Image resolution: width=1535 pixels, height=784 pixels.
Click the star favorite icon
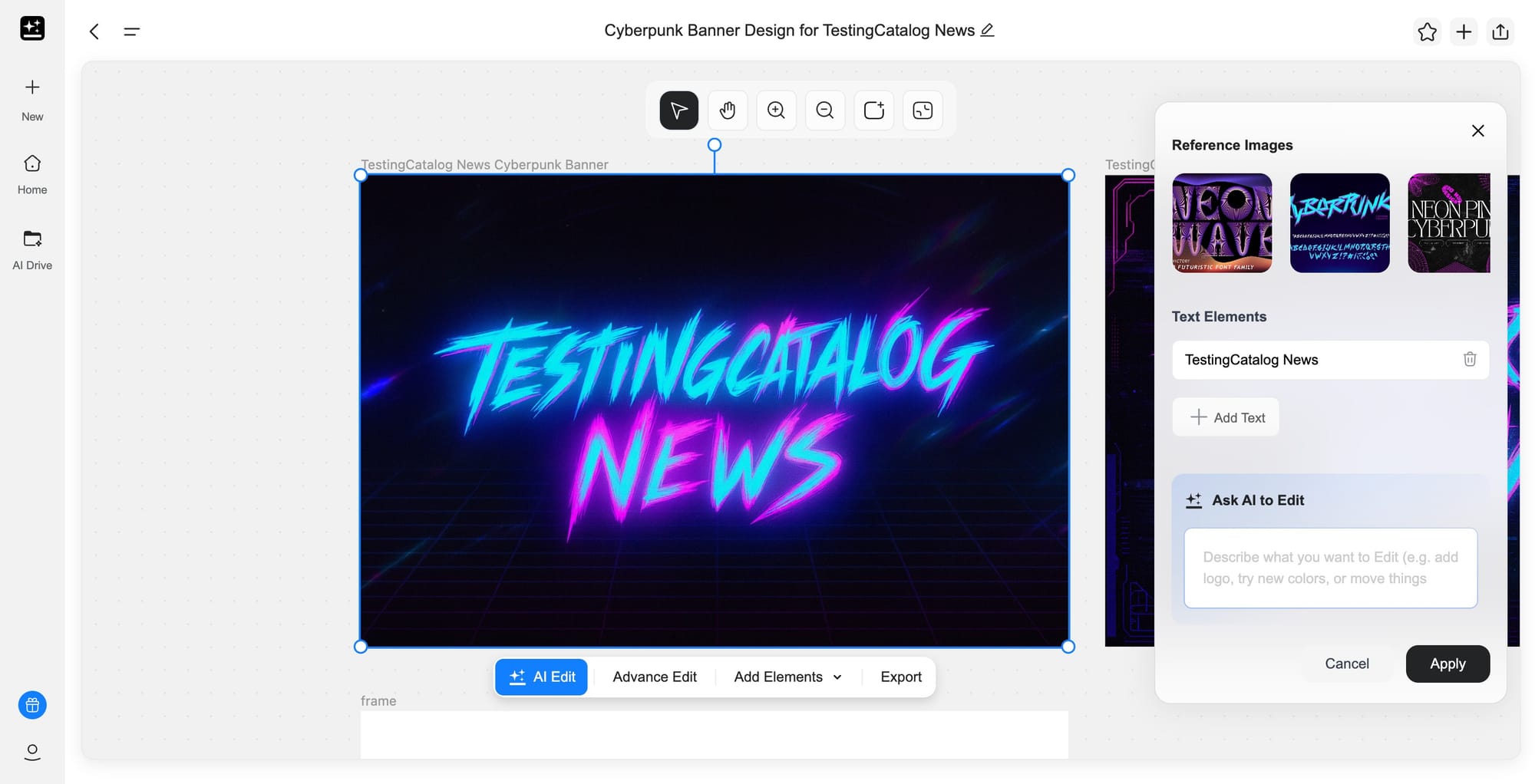click(x=1427, y=31)
